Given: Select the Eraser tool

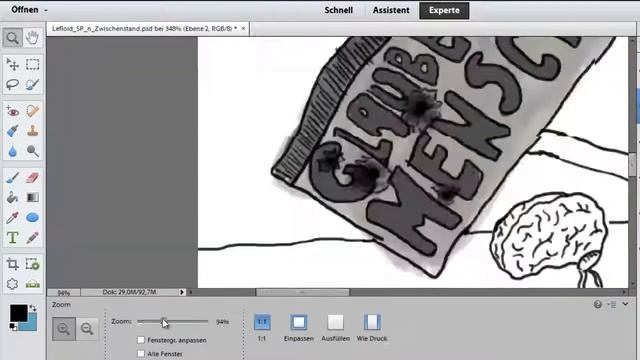Looking at the screenshot, I should [x=32, y=178].
